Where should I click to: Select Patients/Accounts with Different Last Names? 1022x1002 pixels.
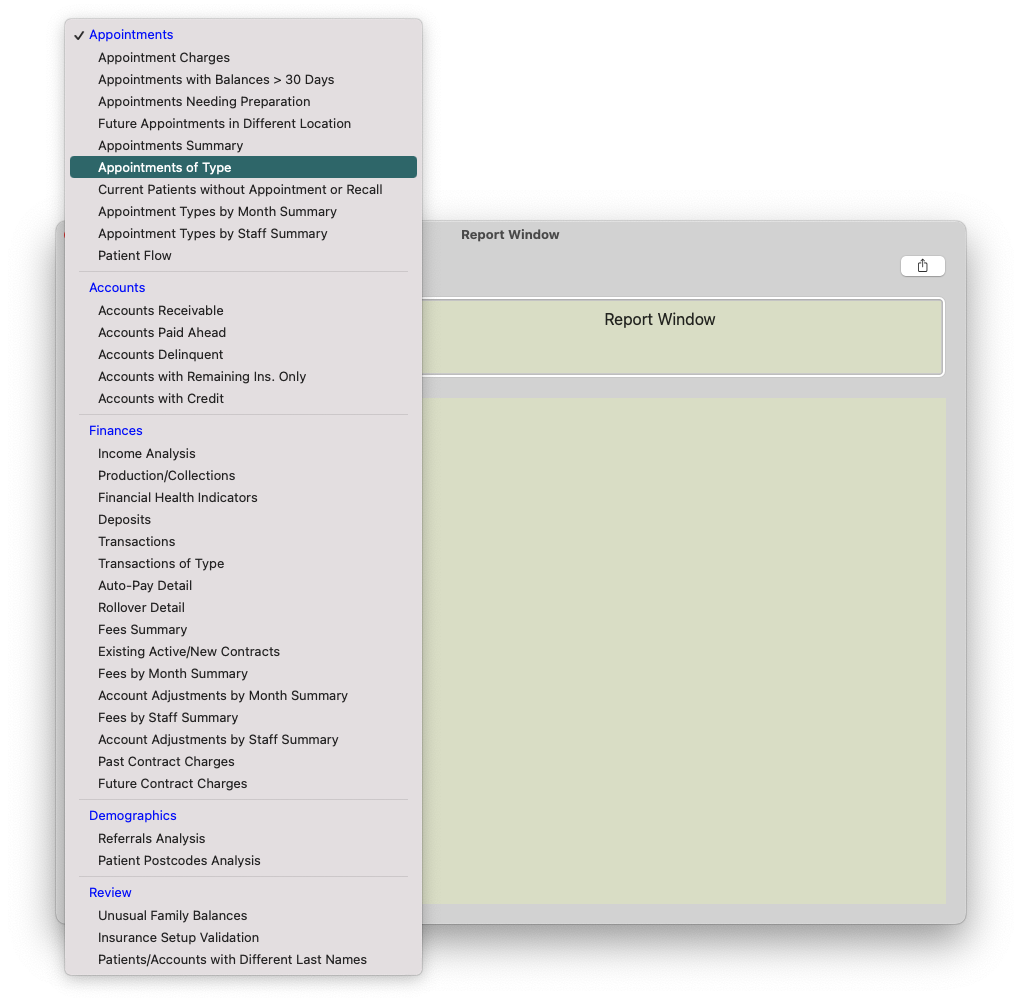pos(232,960)
